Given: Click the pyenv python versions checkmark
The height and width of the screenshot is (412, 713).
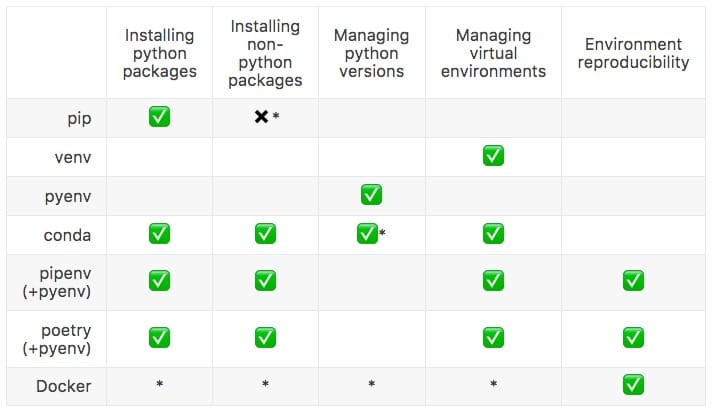Looking at the screenshot, I should (x=371, y=195).
